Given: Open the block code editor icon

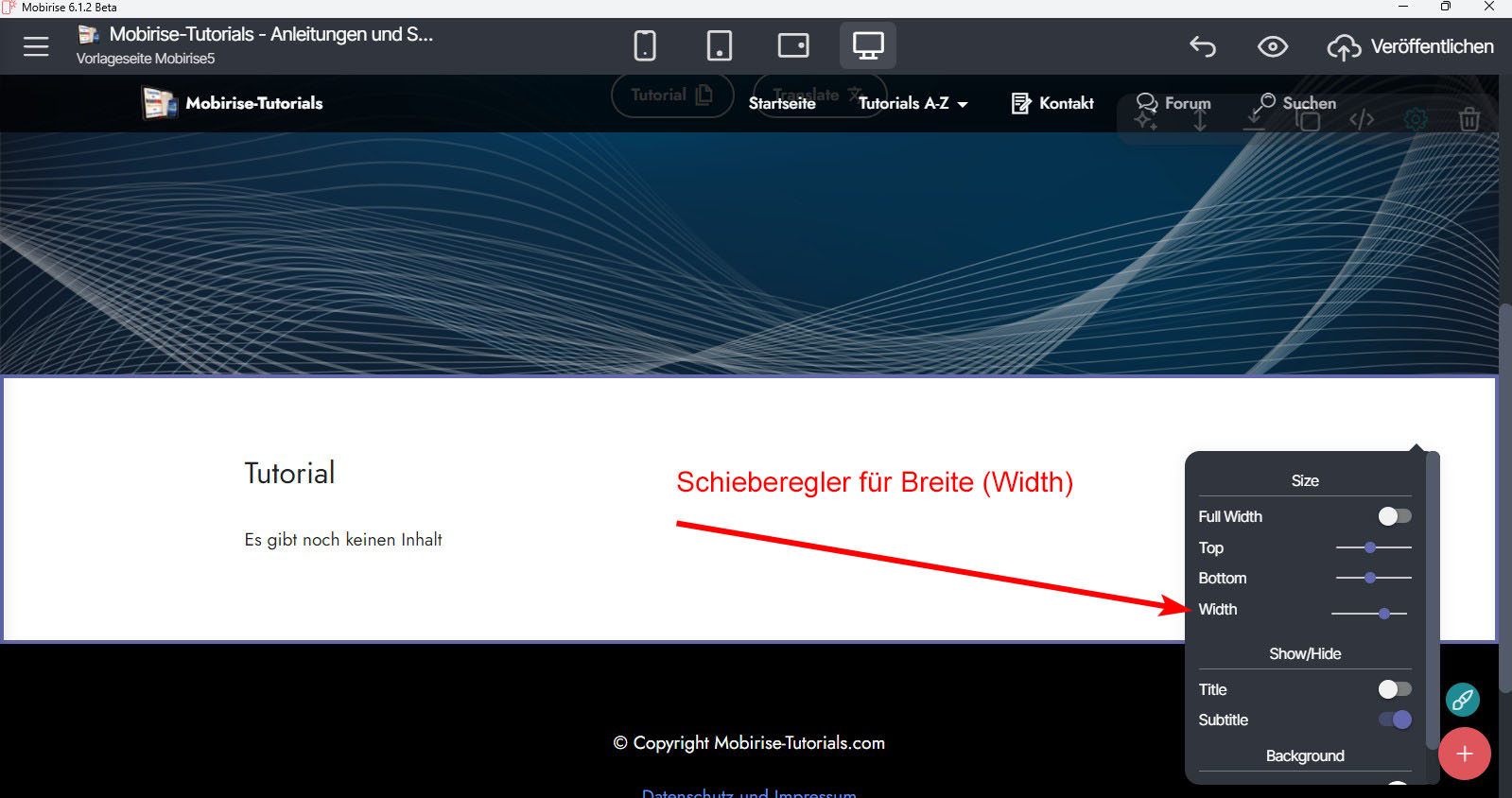Looking at the screenshot, I should pos(1362,120).
